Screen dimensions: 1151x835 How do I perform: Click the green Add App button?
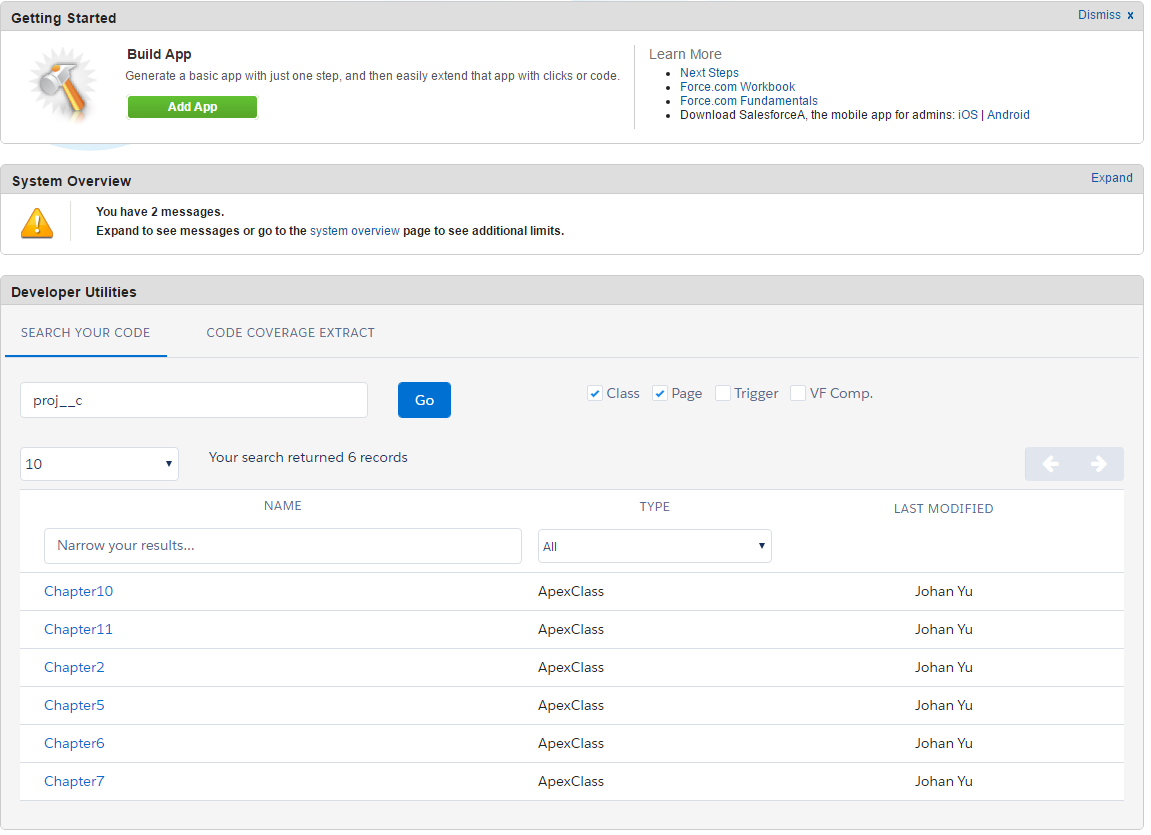click(x=192, y=107)
